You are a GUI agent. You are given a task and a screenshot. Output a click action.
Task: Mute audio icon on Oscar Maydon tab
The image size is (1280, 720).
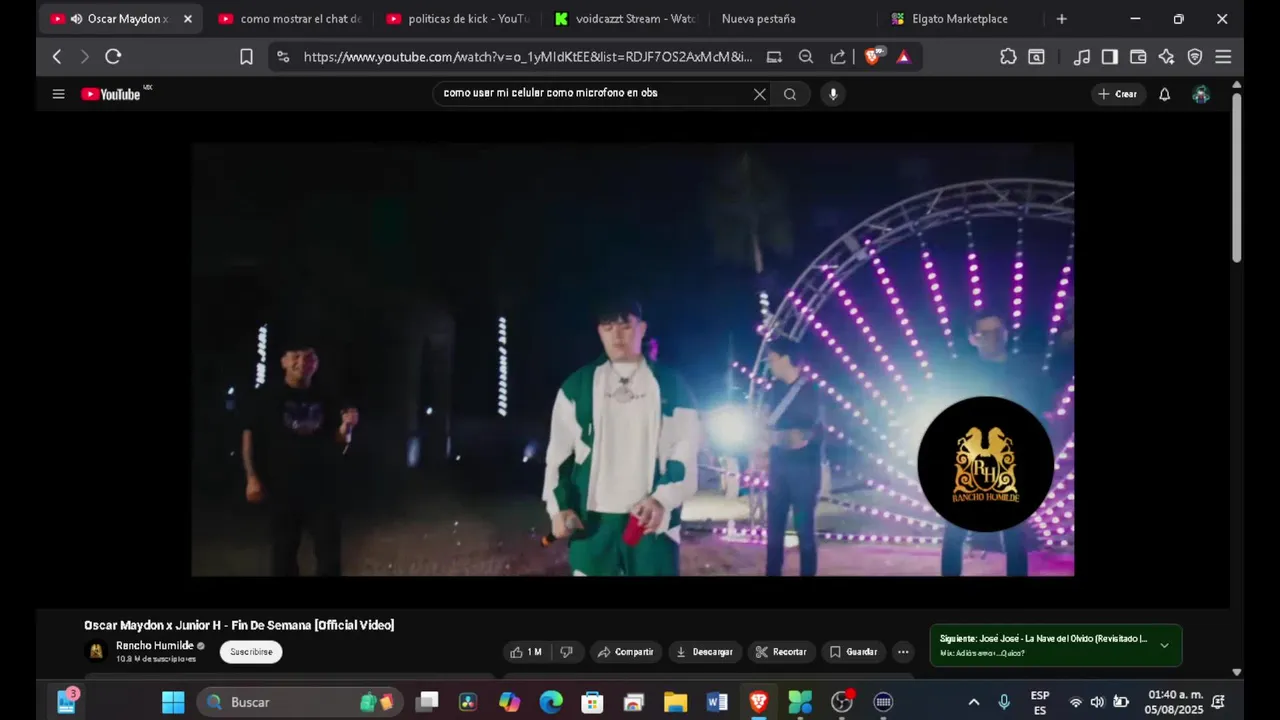coord(76,19)
